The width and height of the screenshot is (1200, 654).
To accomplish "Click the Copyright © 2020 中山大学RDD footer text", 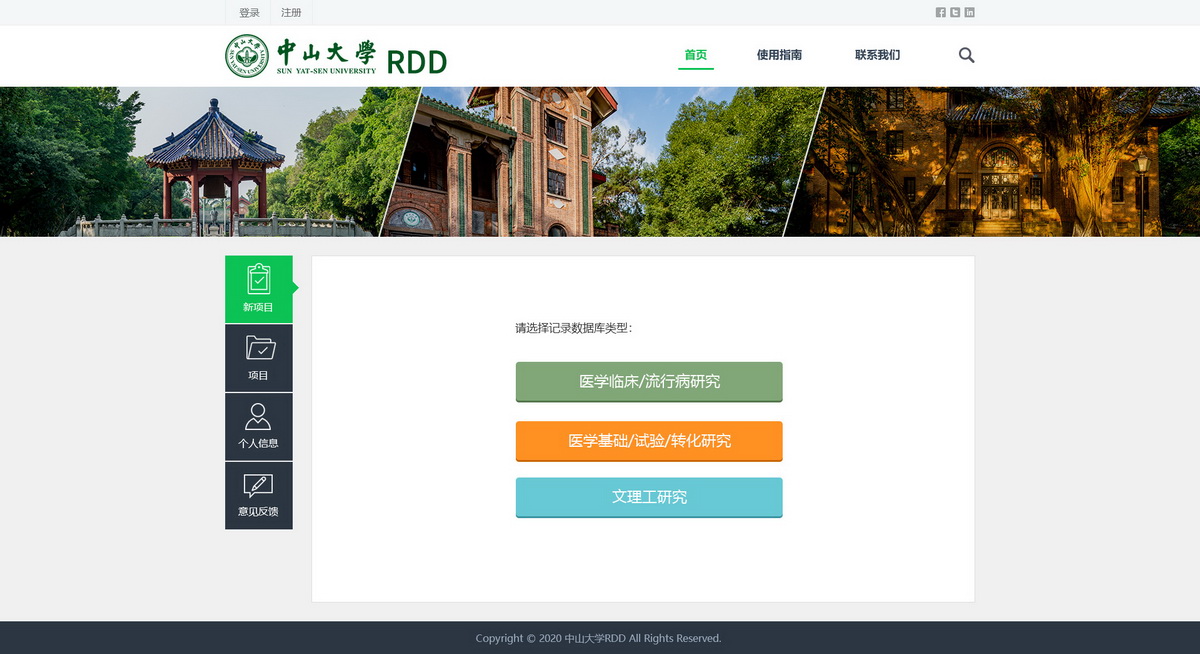I will (598, 638).
